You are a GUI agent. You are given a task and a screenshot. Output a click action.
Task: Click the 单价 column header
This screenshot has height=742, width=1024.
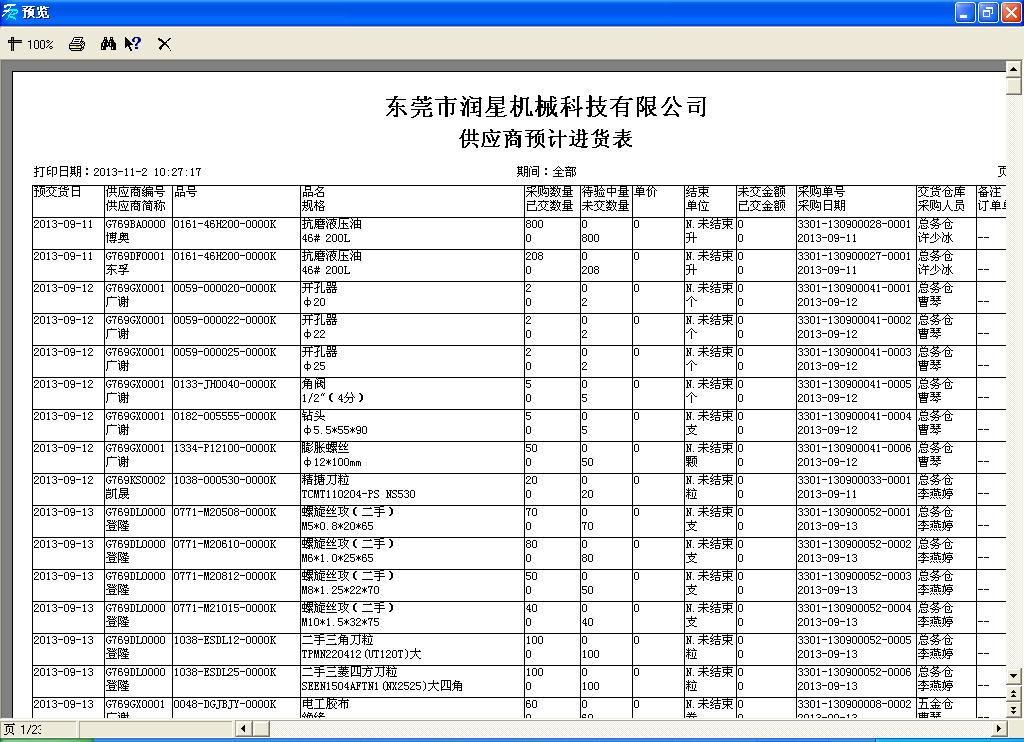click(646, 192)
